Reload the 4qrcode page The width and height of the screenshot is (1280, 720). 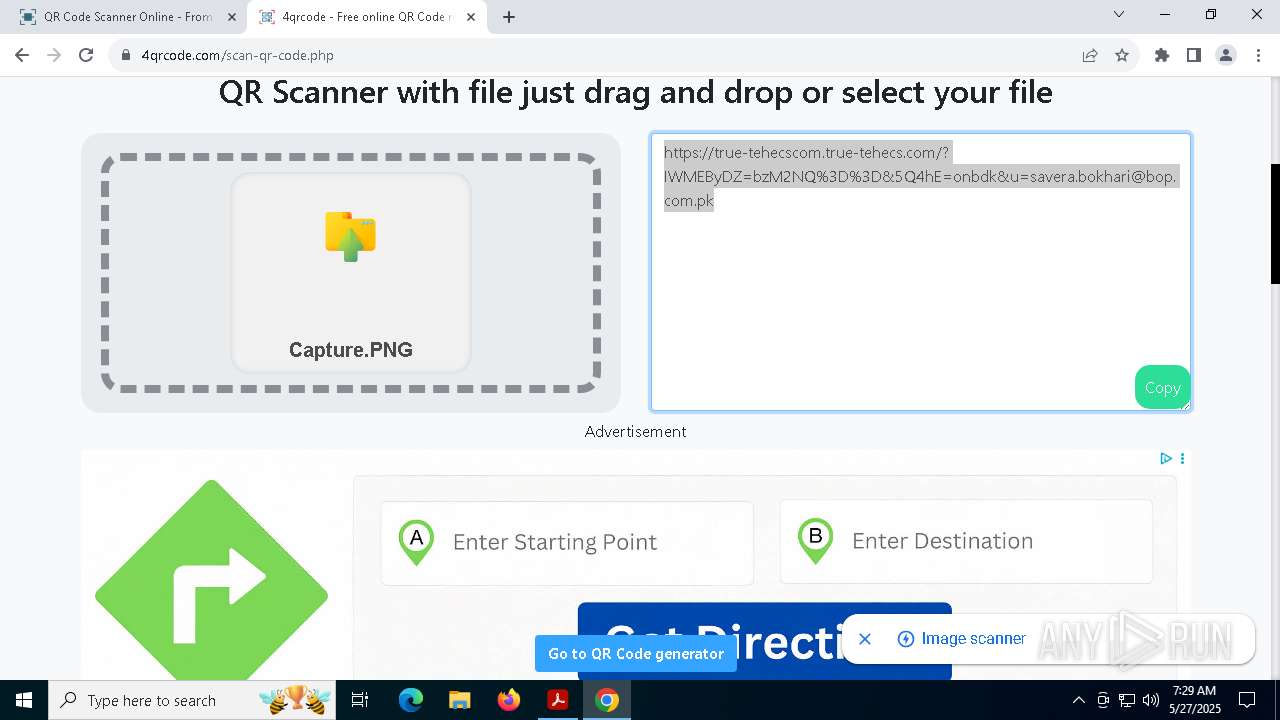point(86,55)
